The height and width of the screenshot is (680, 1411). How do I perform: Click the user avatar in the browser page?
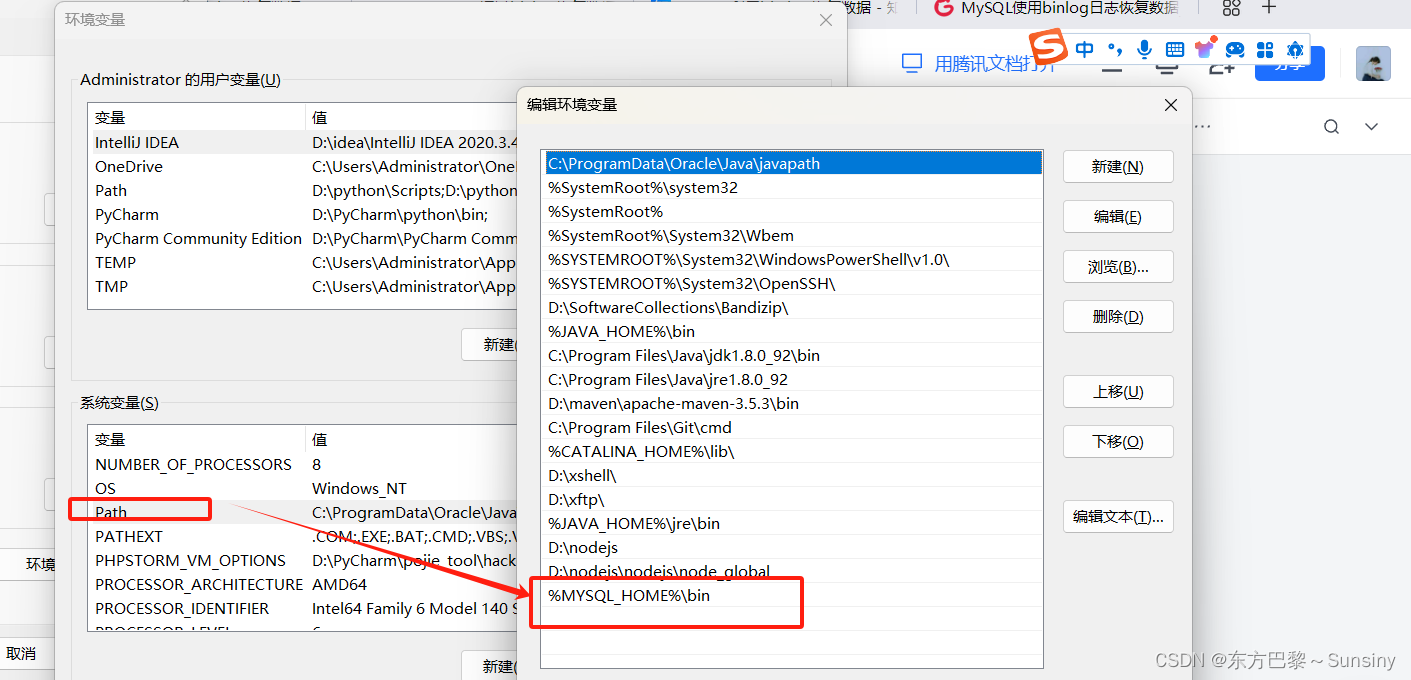pos(1373,64)
